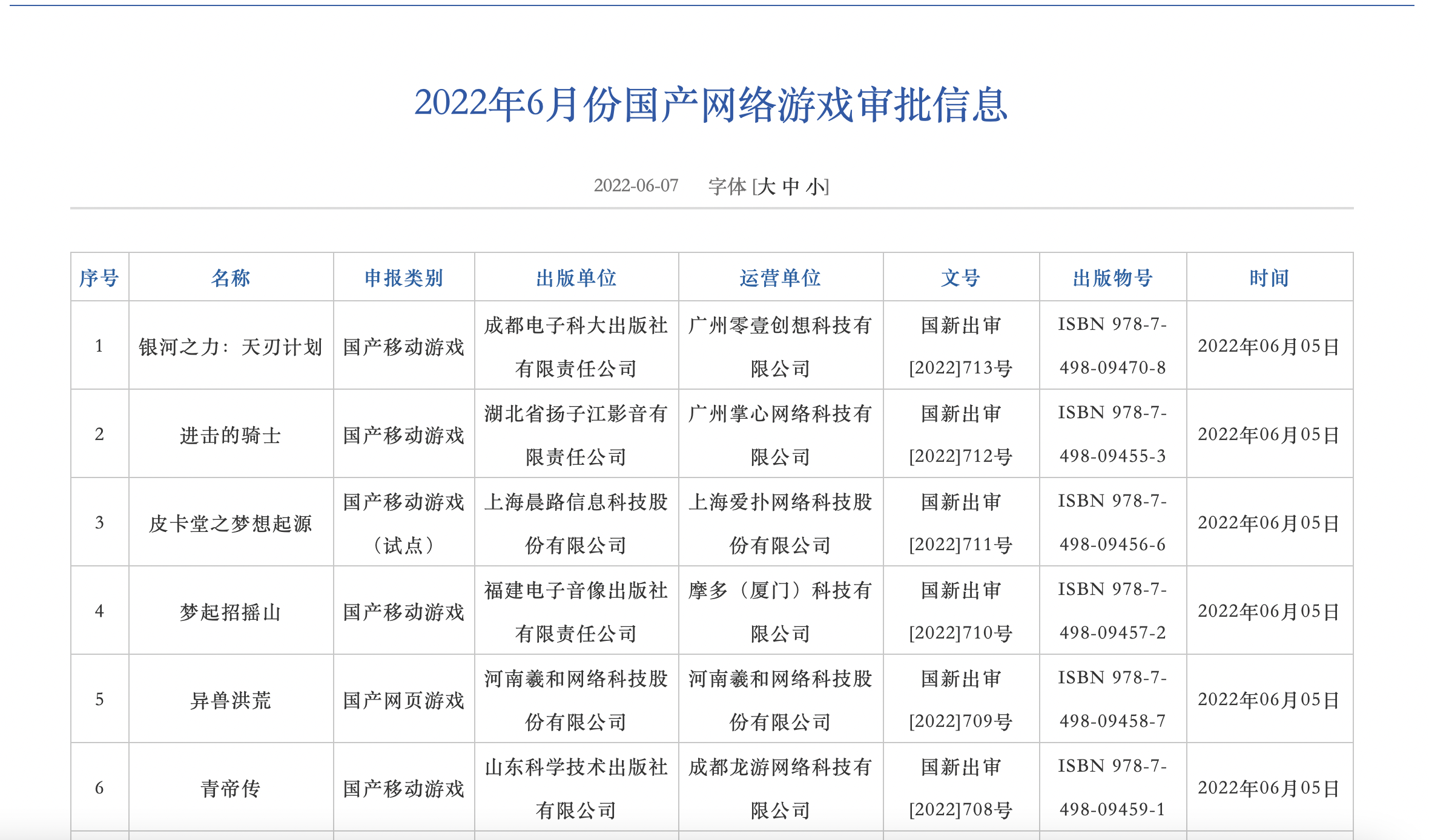This screenshot has height=840, width=1429.
Task: Set font size to small (小)
Action: 815,186
